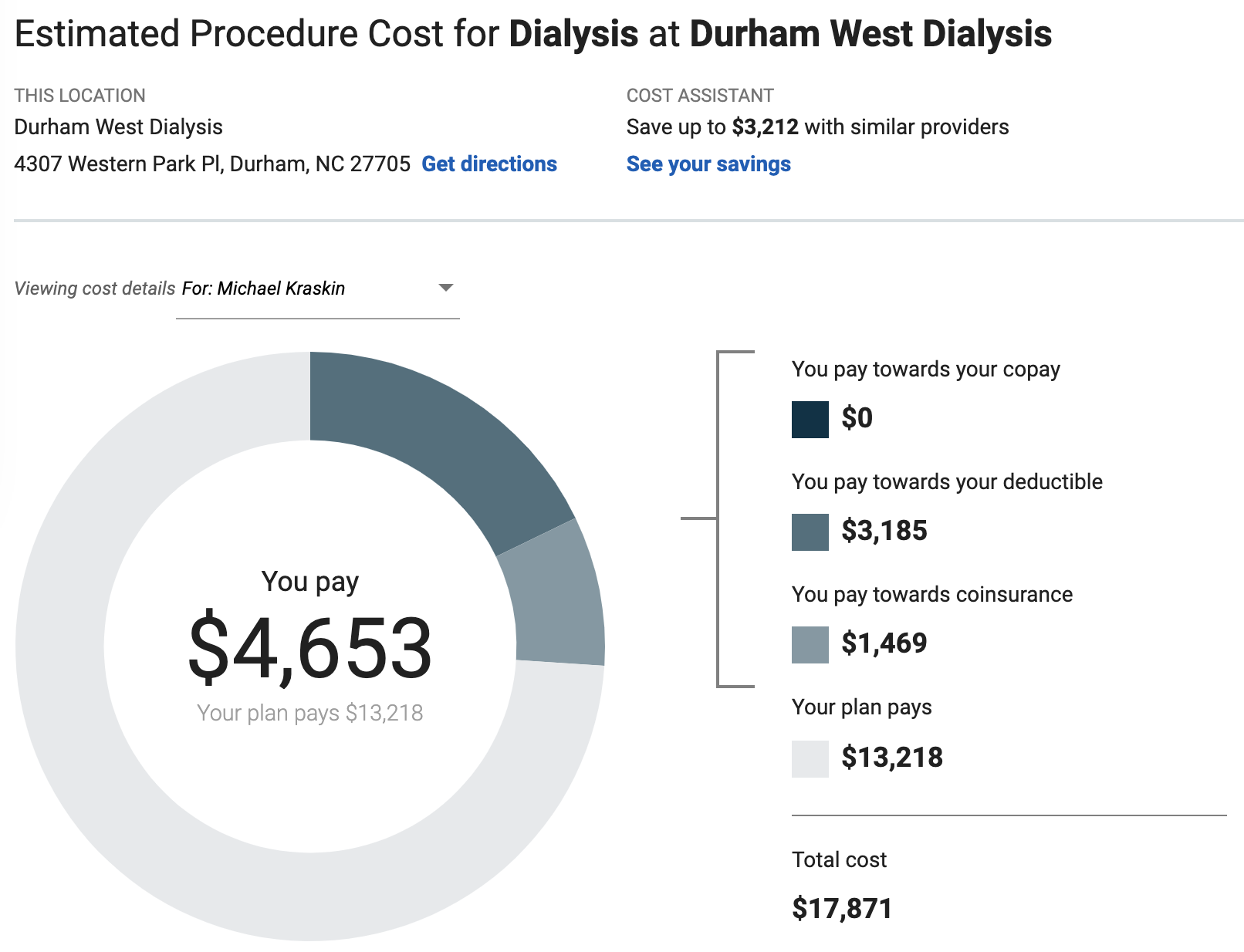Click the $1,469 coinsurance amount

click(884, 642)
